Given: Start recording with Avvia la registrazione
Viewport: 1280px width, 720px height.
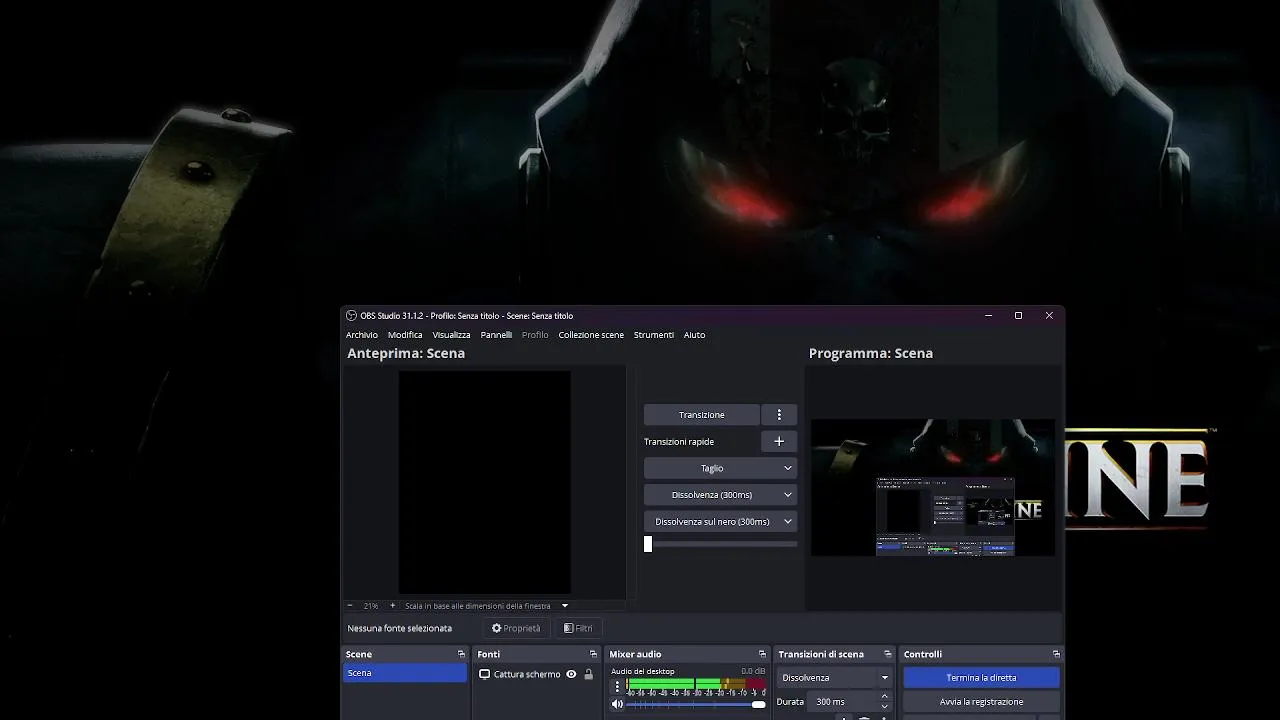Looking at the screenshot, I should [981, 702].
